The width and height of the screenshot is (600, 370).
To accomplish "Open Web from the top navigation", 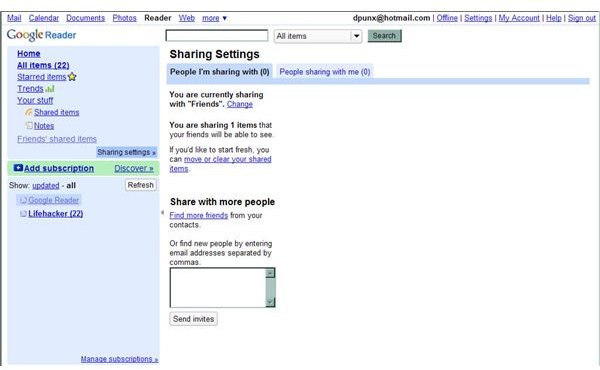I will point(187,18).
